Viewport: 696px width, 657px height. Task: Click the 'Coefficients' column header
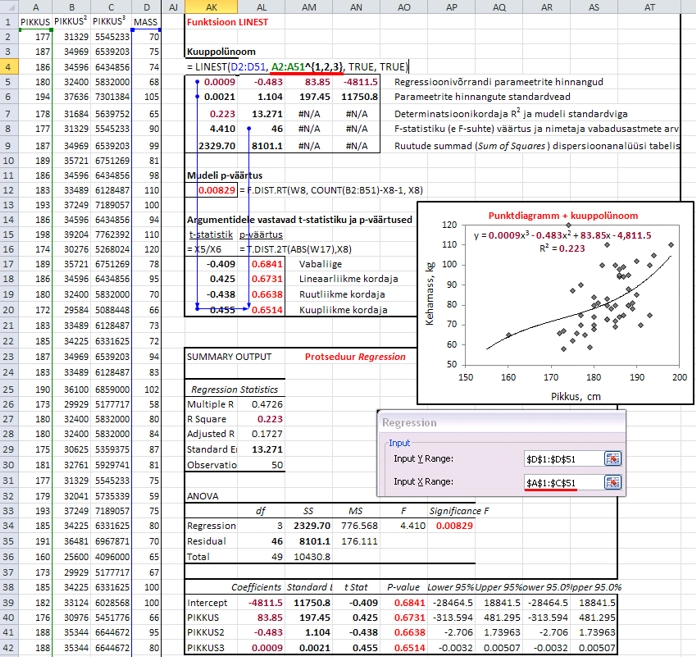click(256, 587)
